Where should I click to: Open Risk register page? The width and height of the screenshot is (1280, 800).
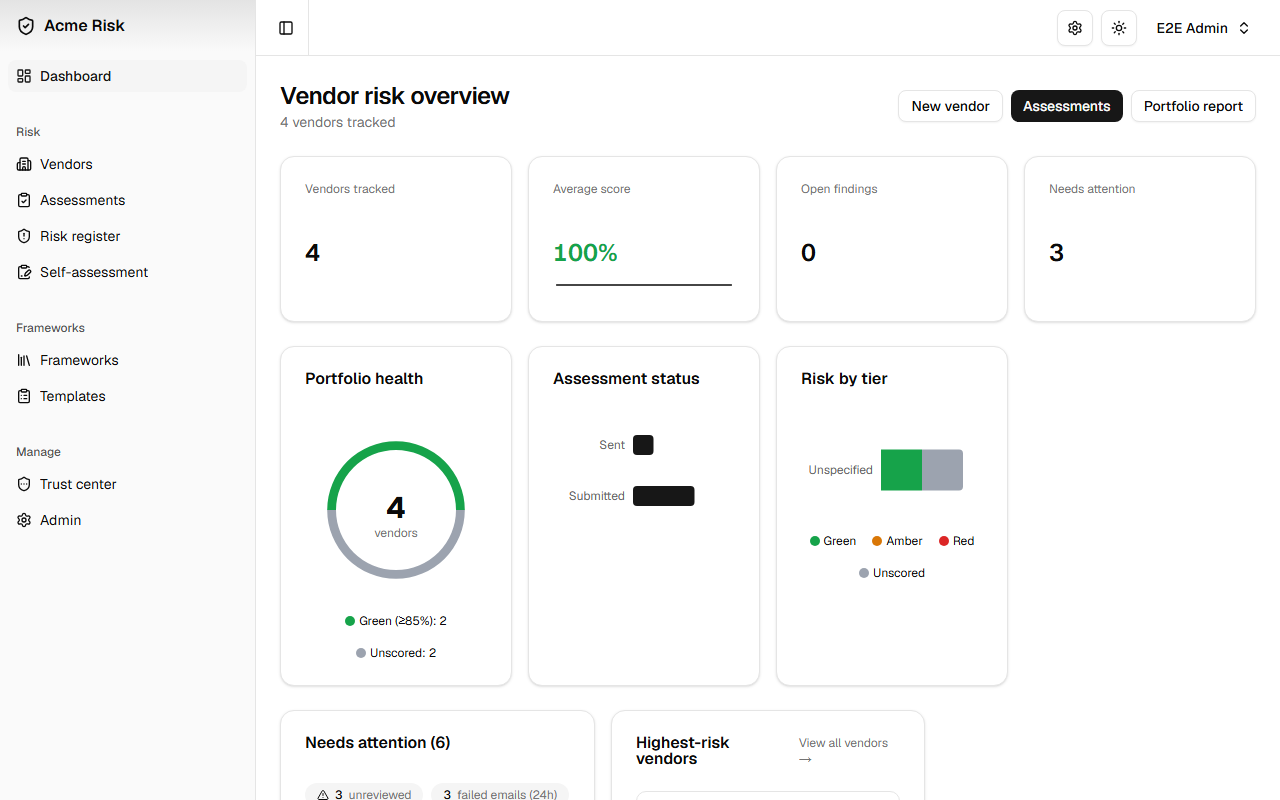click(127, 236)
